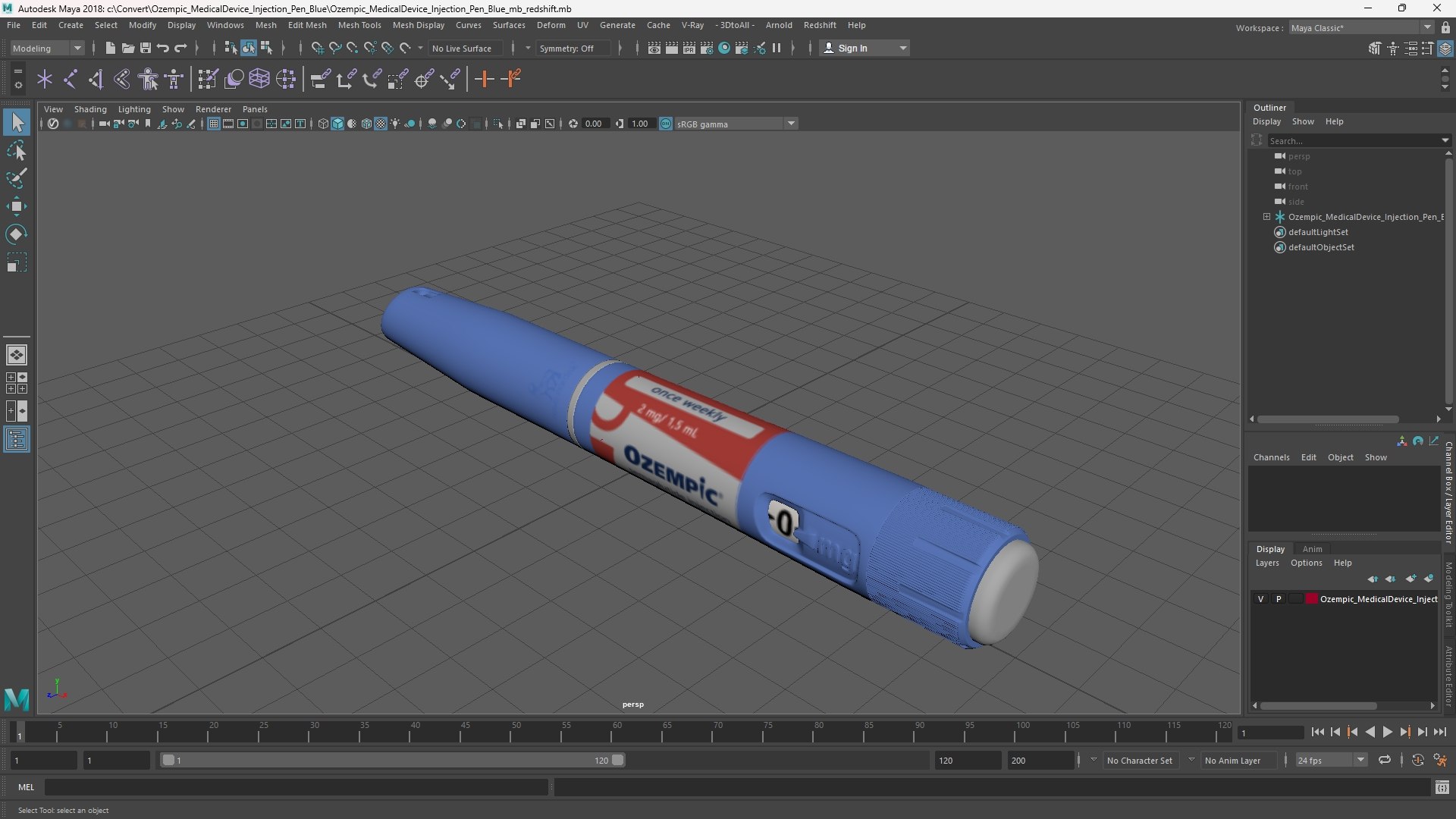
Task: Click the IPR render icon
Action: click(689, 48)
